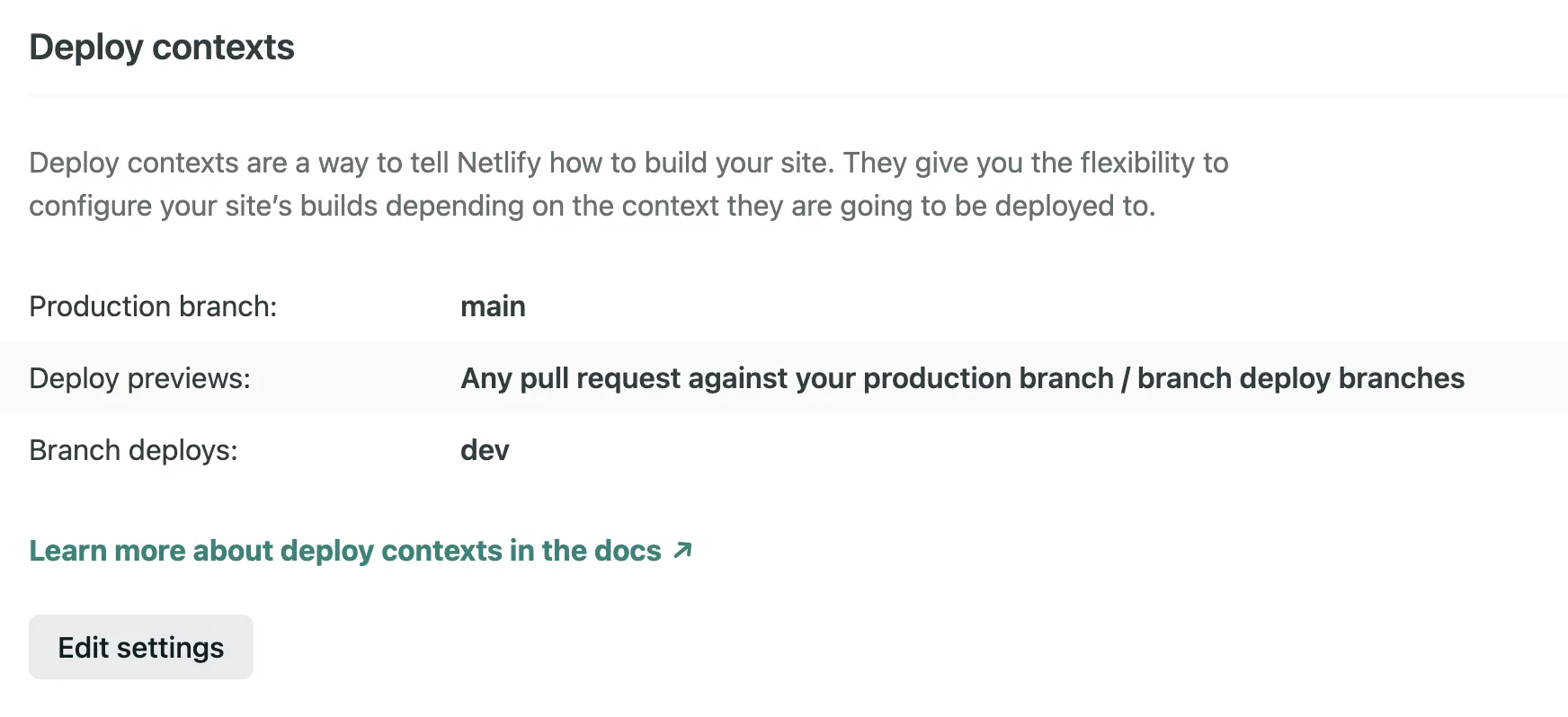Click the 'Deploy contexts' section heading
The image size is (1568, 717).
[162, 46]
